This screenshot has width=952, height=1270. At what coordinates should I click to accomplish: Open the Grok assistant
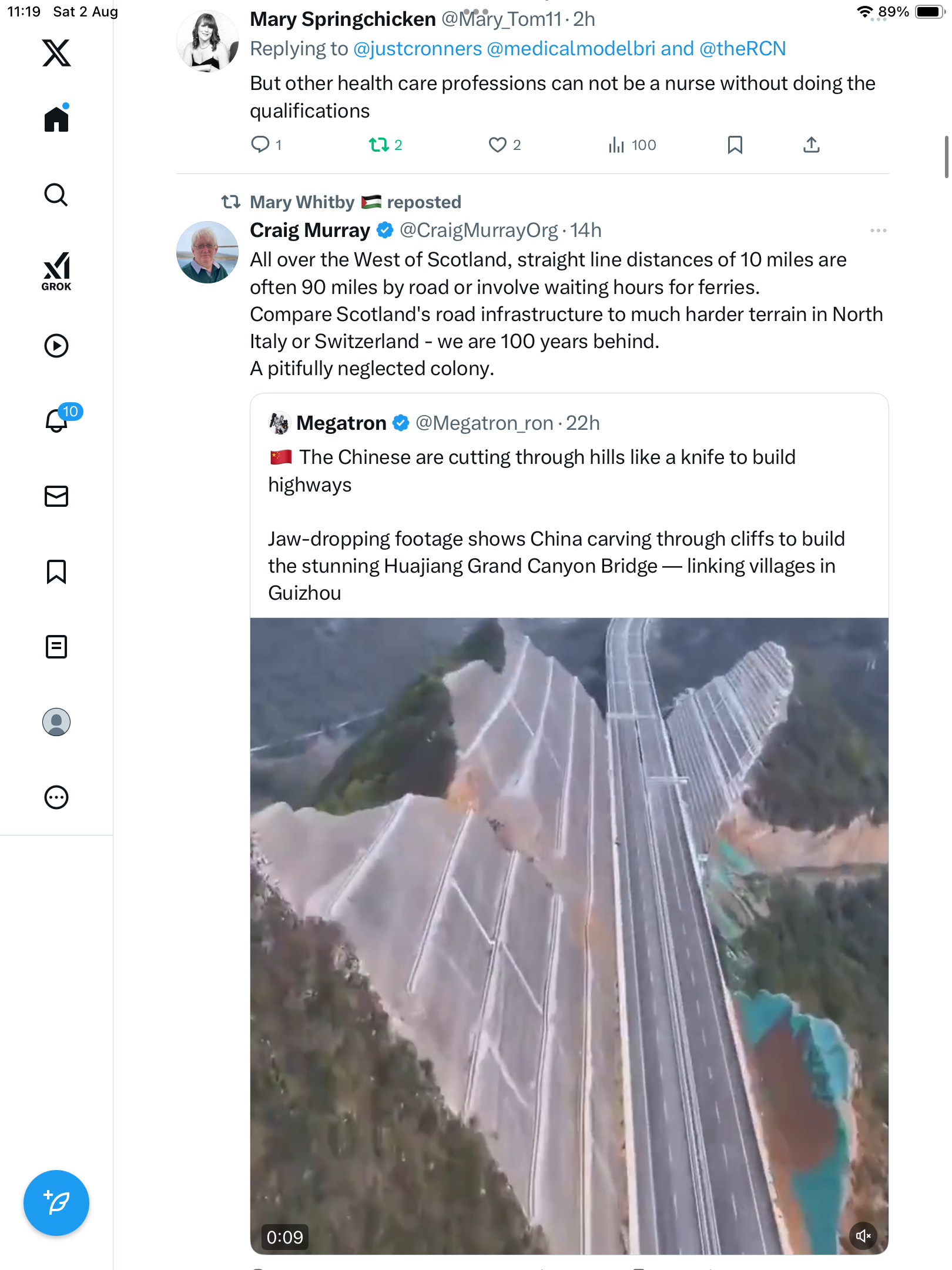(x=56, y=271)
